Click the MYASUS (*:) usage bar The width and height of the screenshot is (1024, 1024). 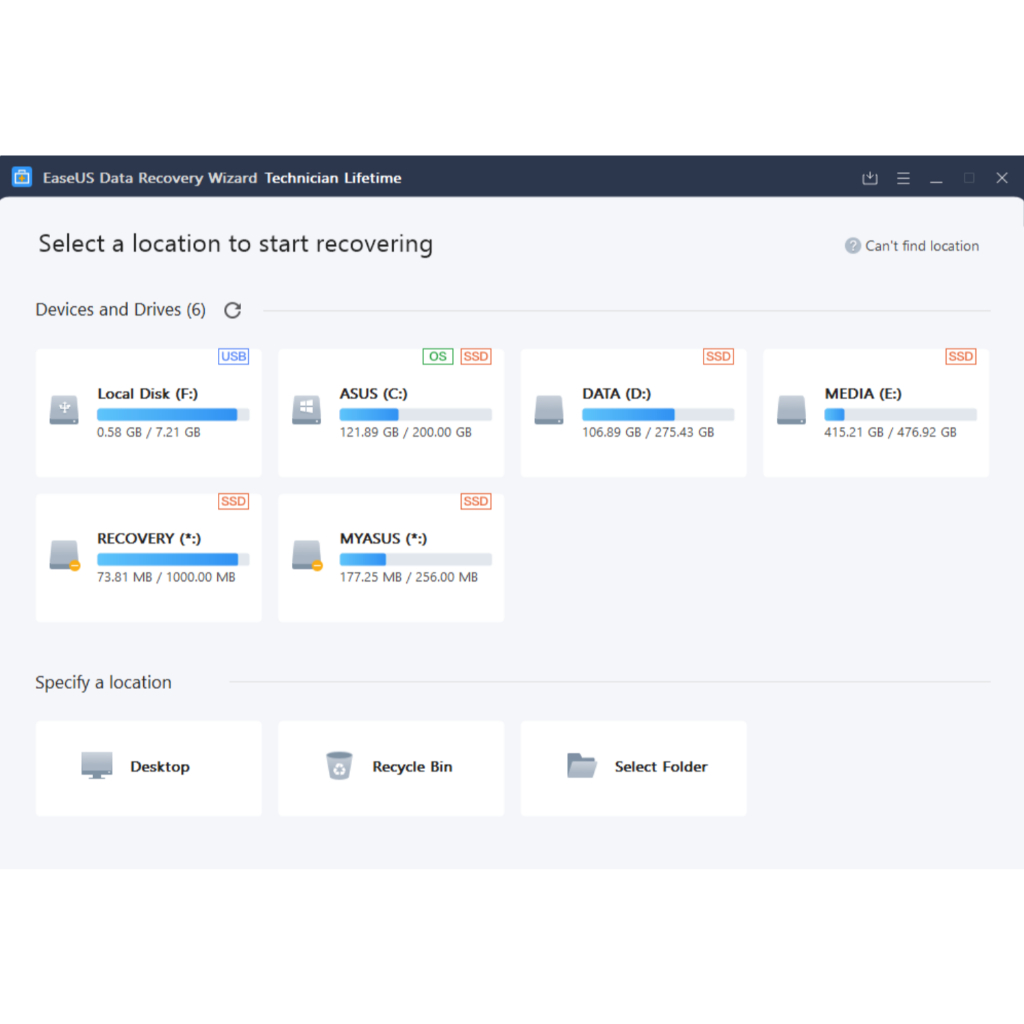[415, 559]
